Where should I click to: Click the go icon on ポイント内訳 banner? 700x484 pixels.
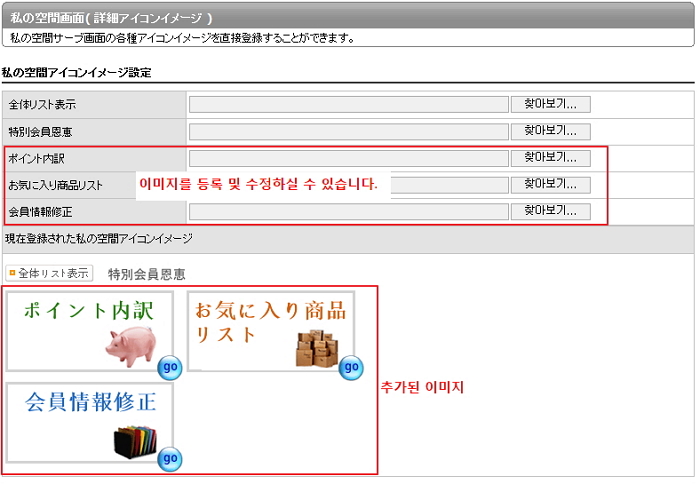pyautogui.click(x=170, y=367)
